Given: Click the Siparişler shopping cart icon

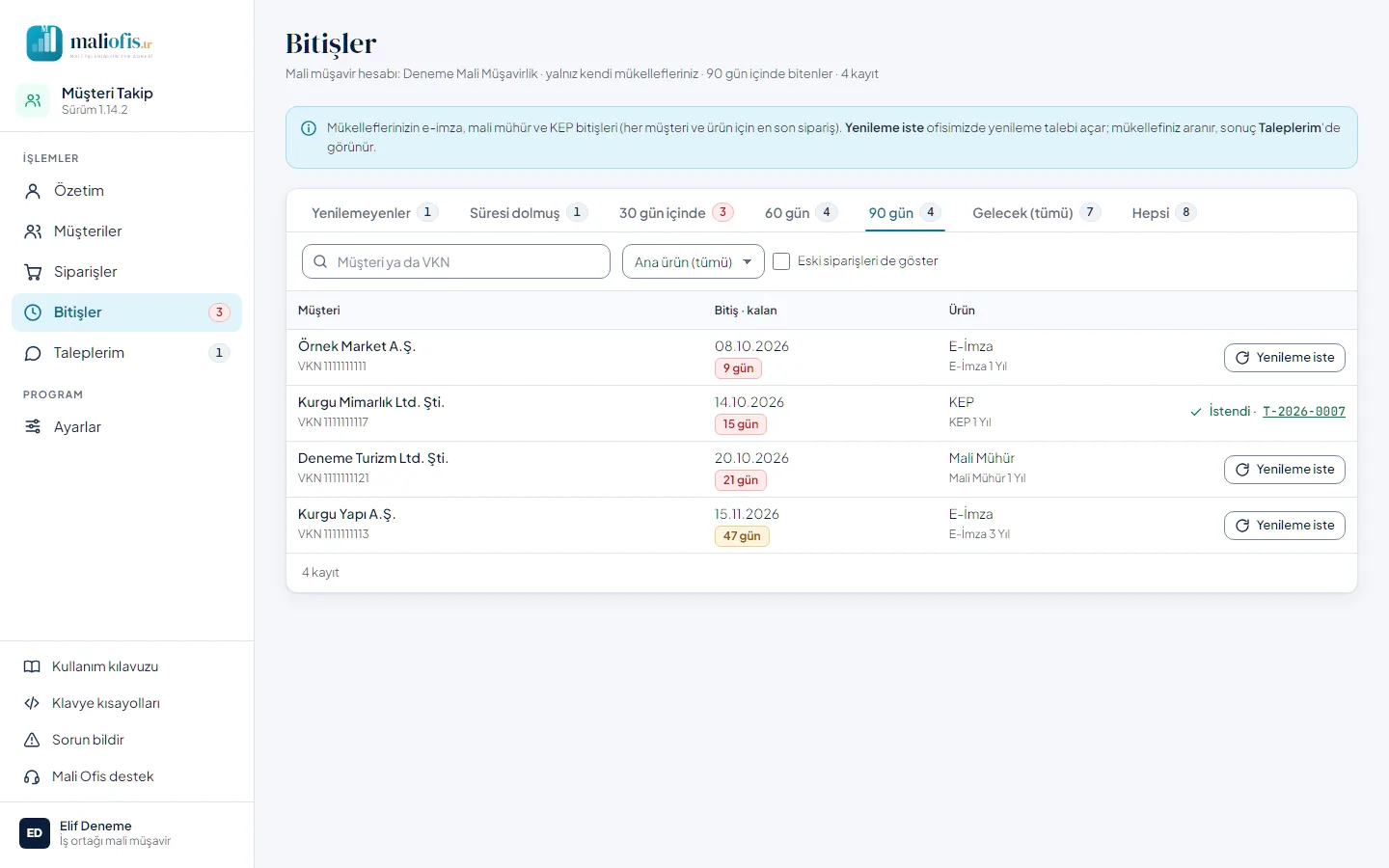Looking at the screenshot, I should coord(33,272).
